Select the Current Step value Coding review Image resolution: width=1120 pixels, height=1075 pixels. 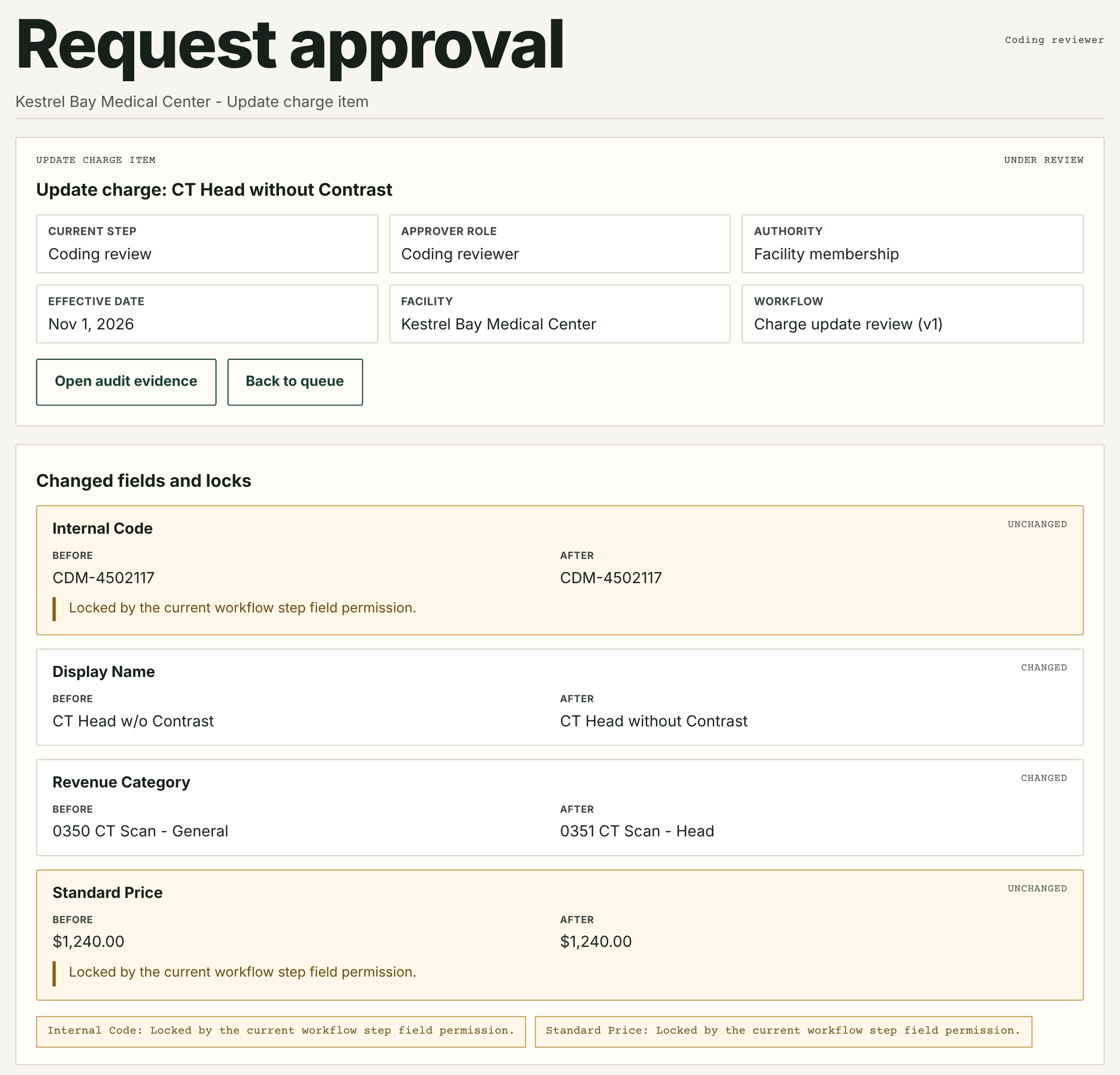click(x=99, y=254)
